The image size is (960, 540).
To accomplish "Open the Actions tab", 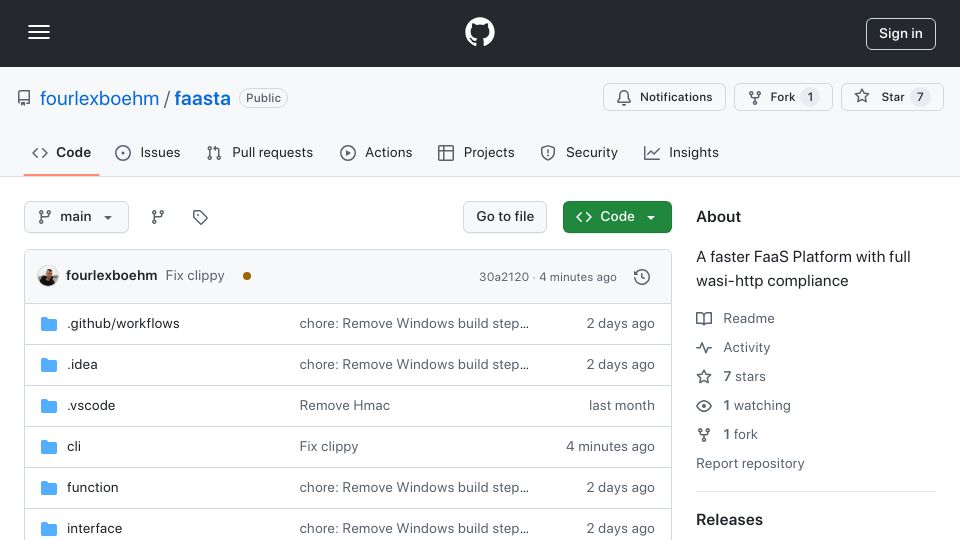I will tap(376, 152).
